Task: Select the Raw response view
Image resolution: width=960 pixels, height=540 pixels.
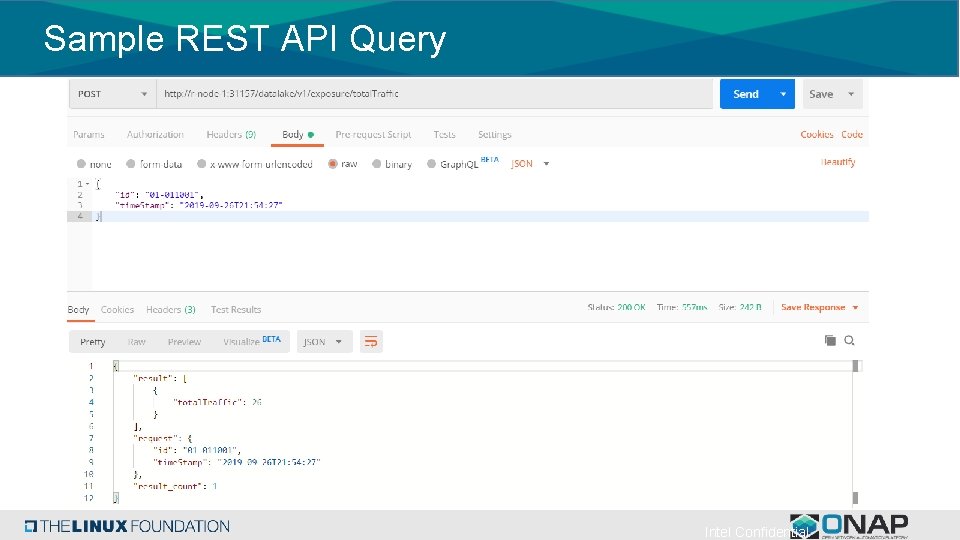Action: pos(137,342)
